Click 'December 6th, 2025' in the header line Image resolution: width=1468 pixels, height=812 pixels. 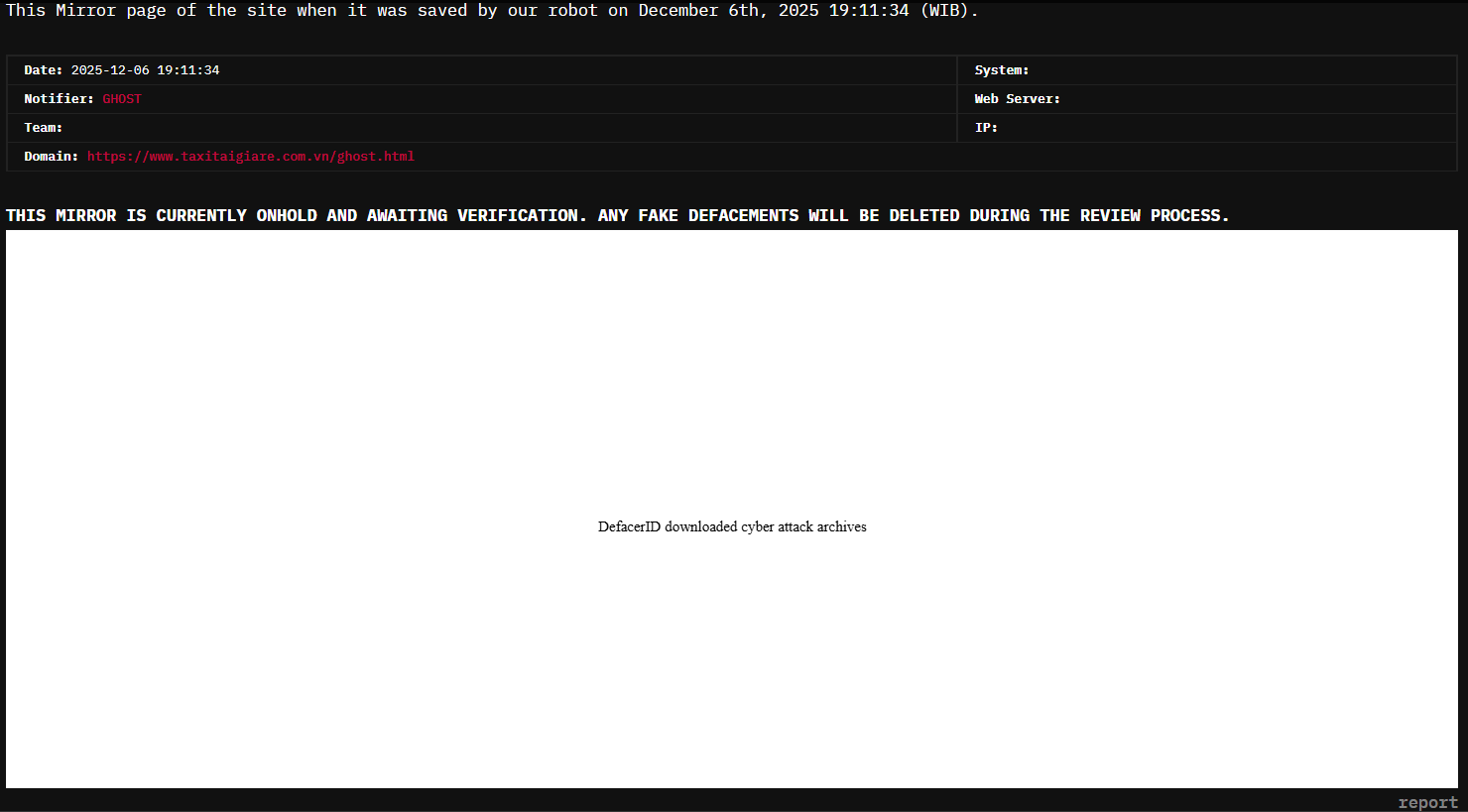728,11
